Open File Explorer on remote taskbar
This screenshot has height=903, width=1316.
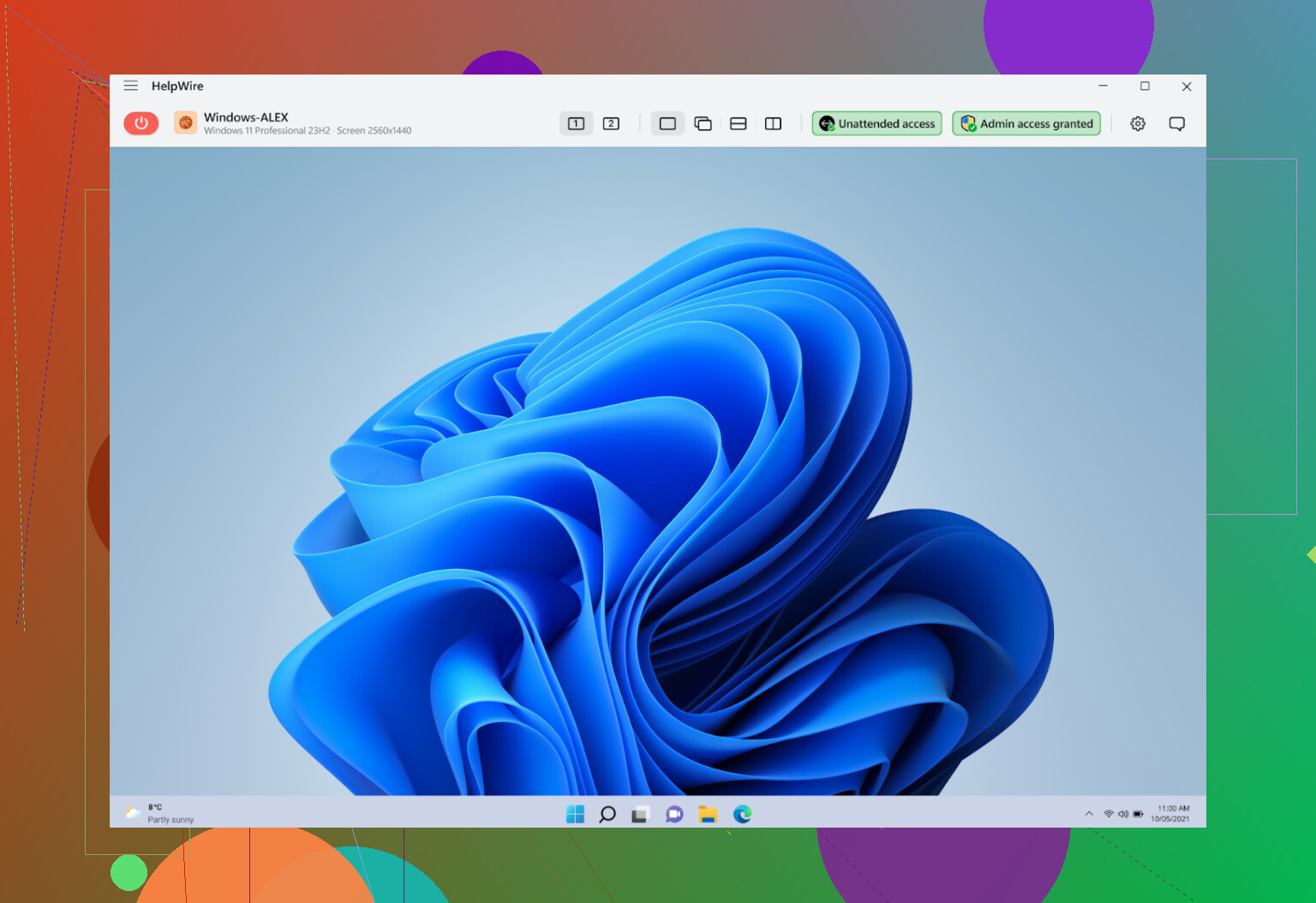708,814
